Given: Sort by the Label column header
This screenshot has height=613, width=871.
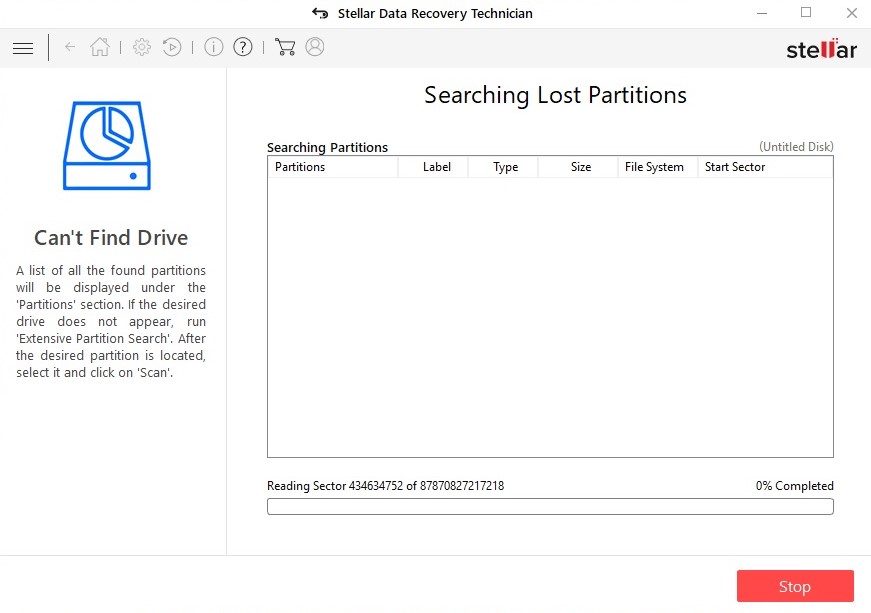Looking at the screenshot, I should (x=433, y=167).
